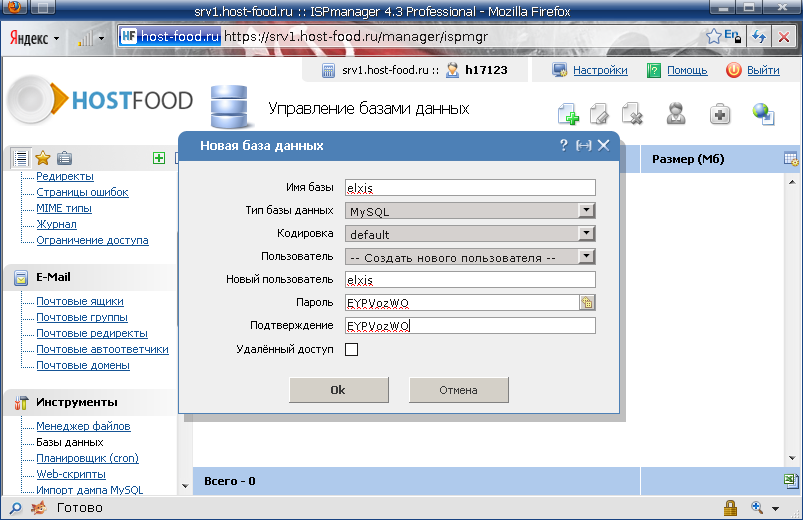Open favorites star icon in sidebar
The height and width of the screenshot is (520, 803).
pyautogui.click(x=43, y=158)
